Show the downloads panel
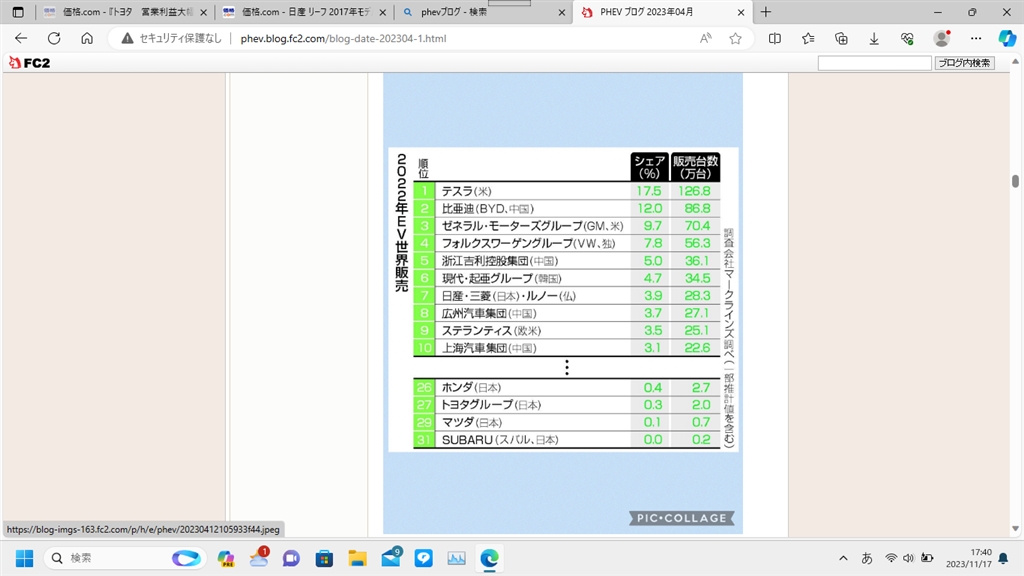The image size is (1024, 576). [874, 39]
